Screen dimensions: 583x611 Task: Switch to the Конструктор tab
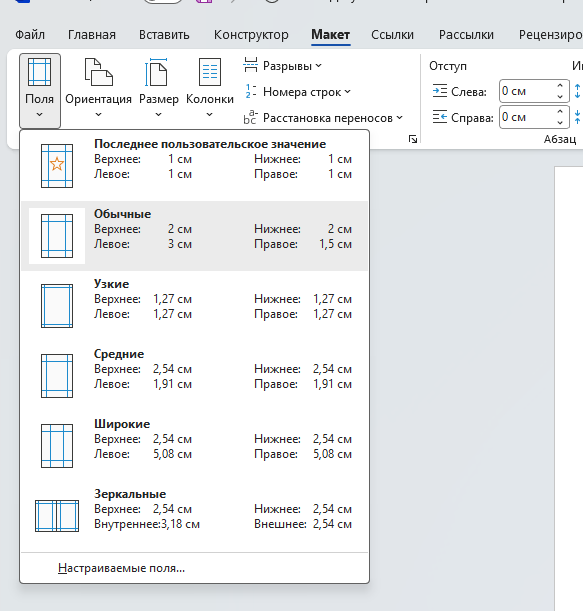click(x=251, y=35)
